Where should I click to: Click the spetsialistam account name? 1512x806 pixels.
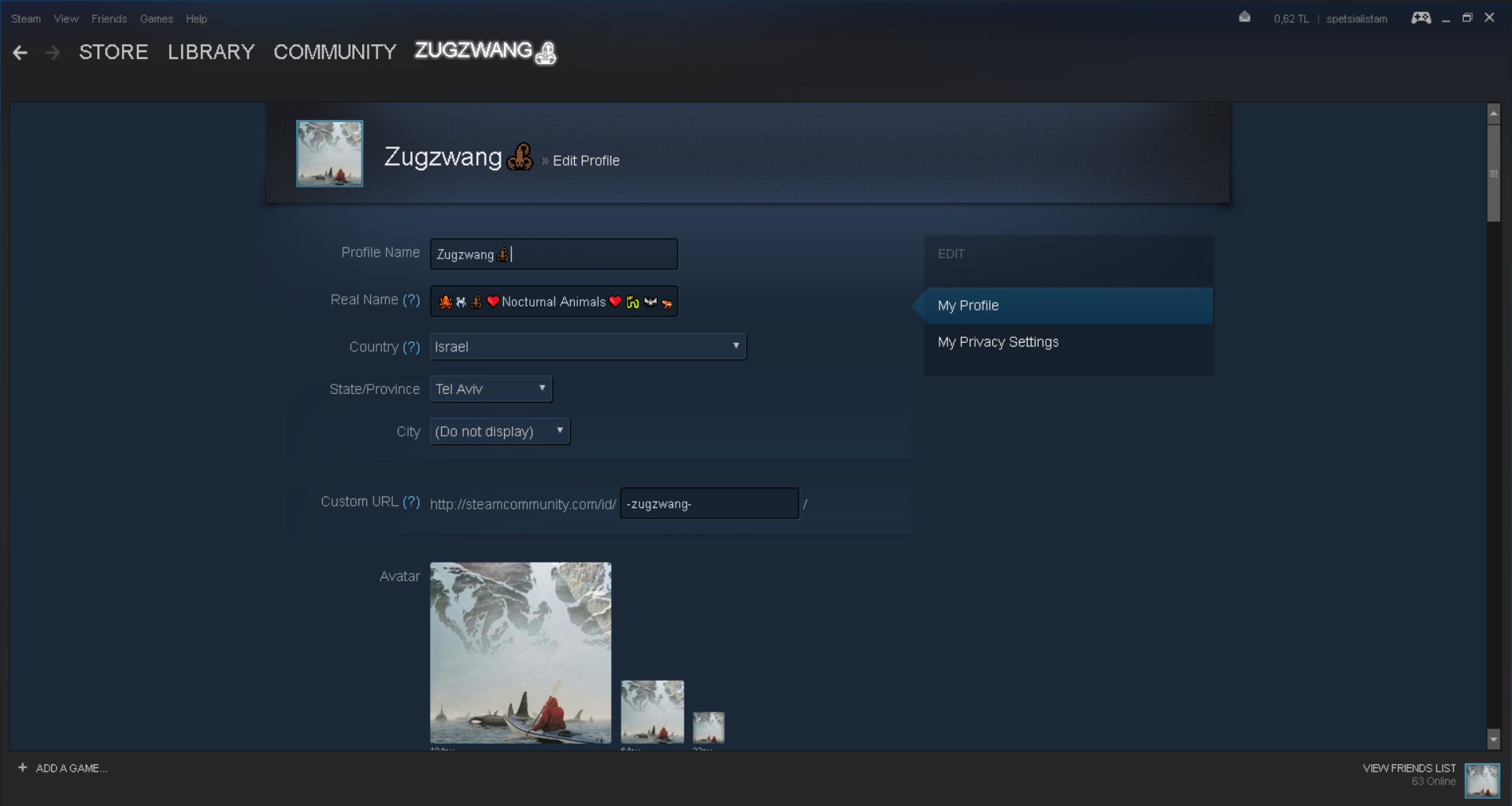click(1356, 19)
